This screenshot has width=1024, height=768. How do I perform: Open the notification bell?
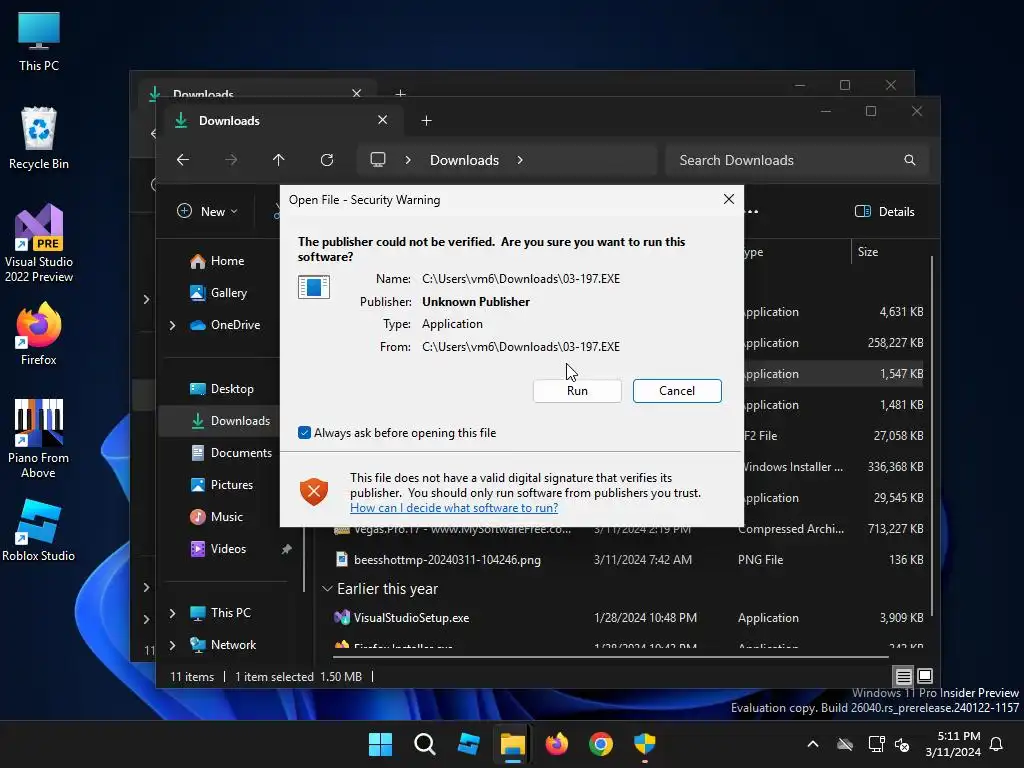997,744
